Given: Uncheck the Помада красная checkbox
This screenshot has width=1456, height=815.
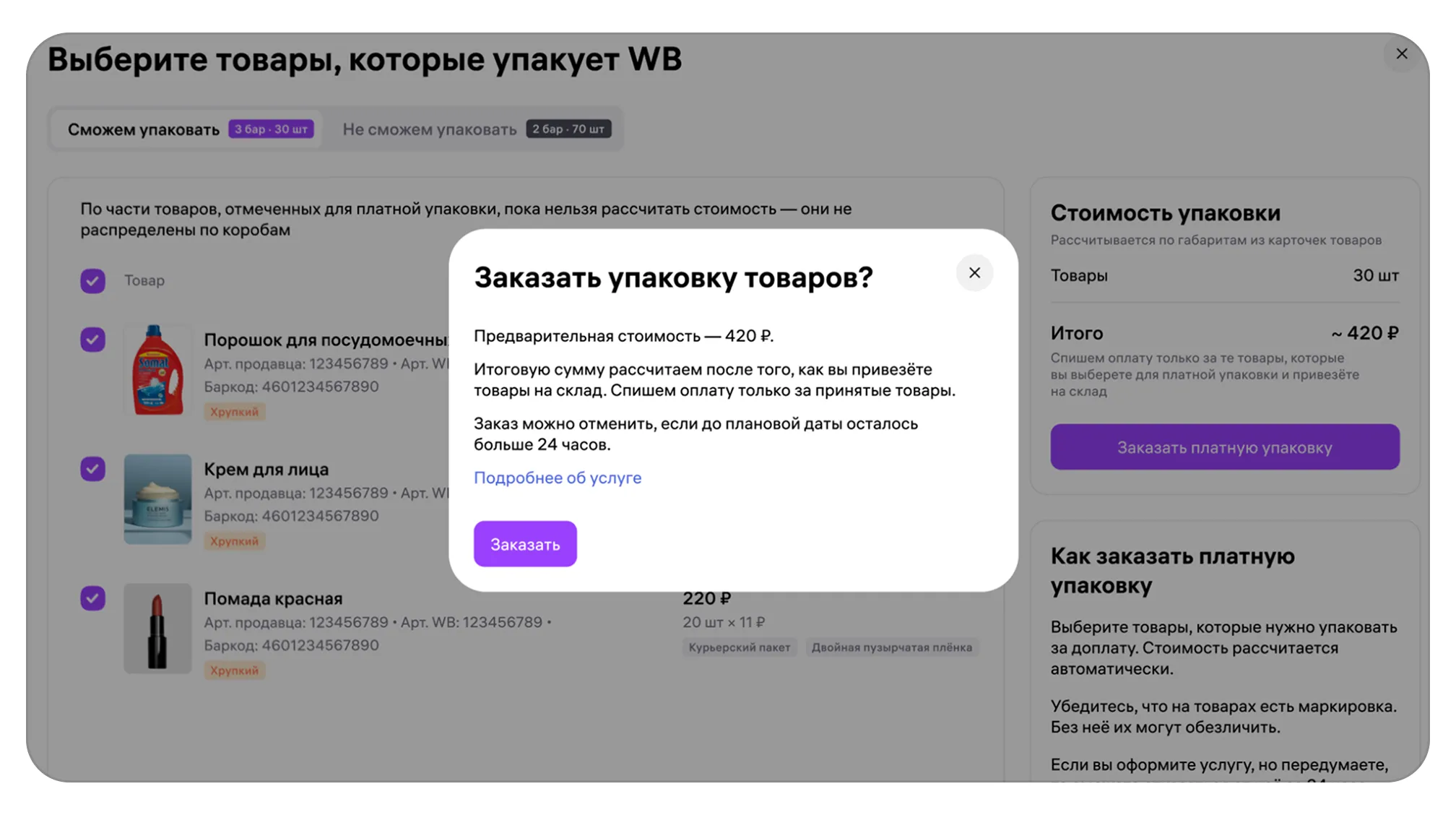Looking at the screenshot, I should click(x=92, y=598).
